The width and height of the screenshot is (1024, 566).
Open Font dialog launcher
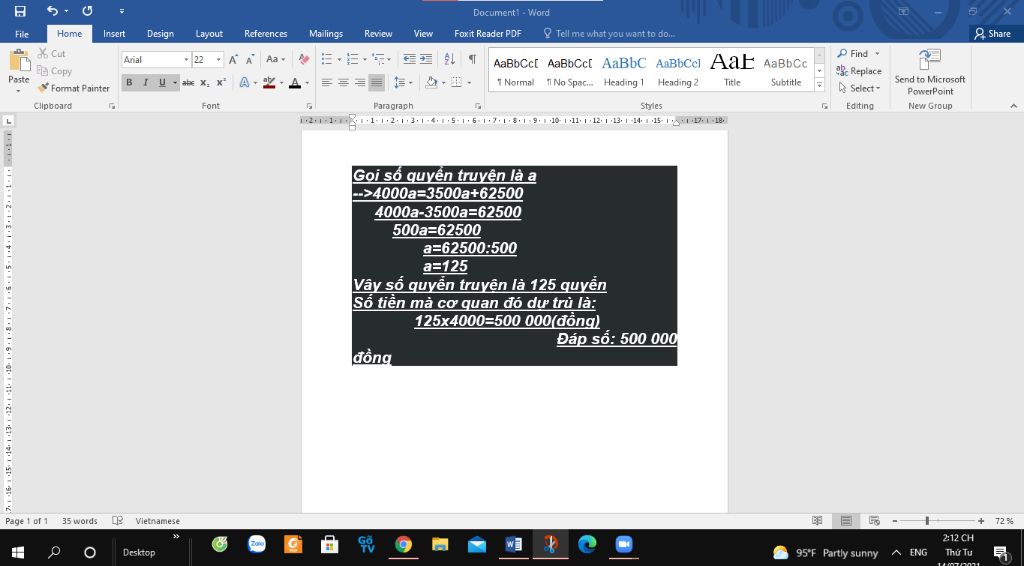click(x=309, y=106)
